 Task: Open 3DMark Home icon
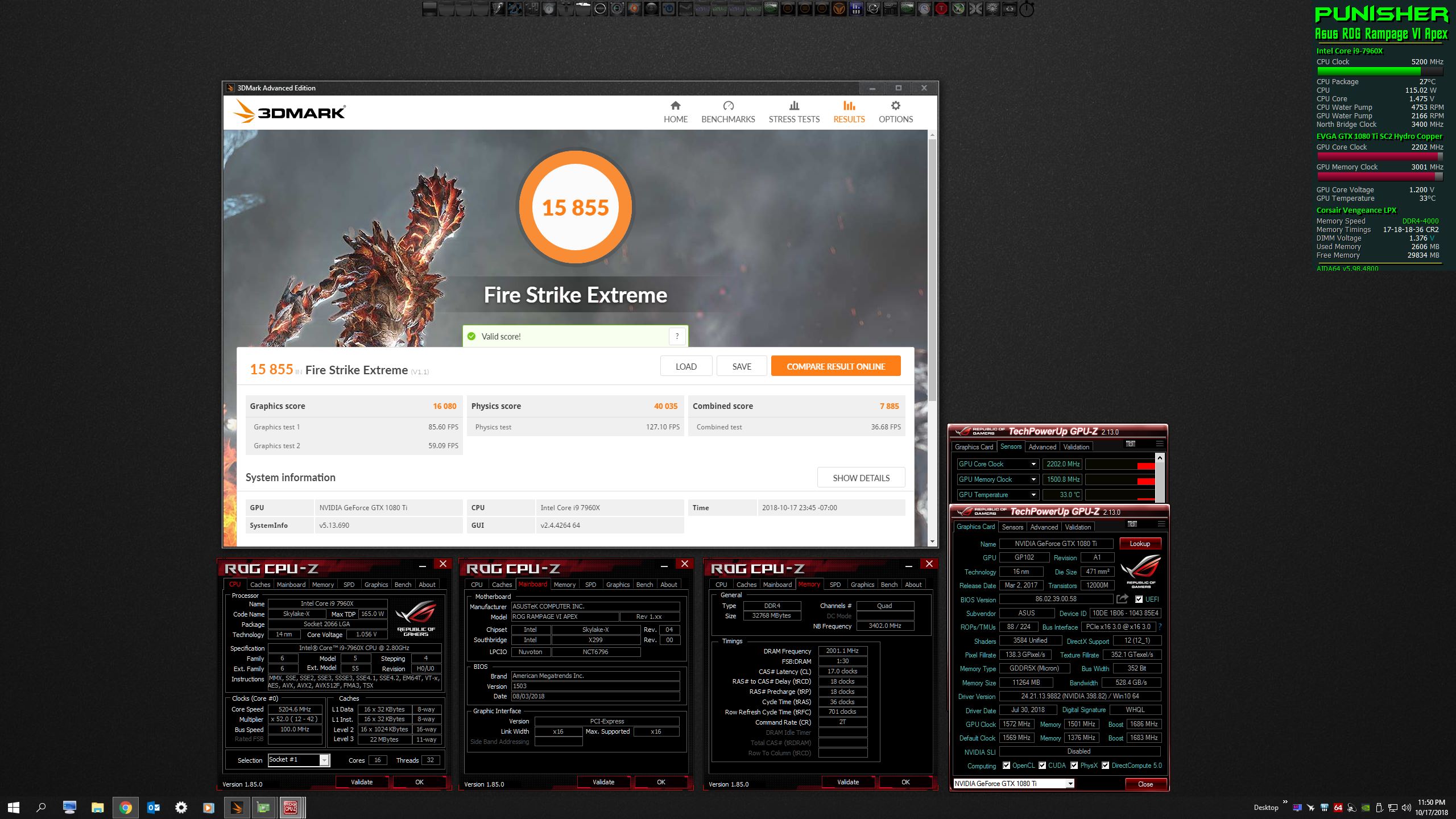click(675, 106)
